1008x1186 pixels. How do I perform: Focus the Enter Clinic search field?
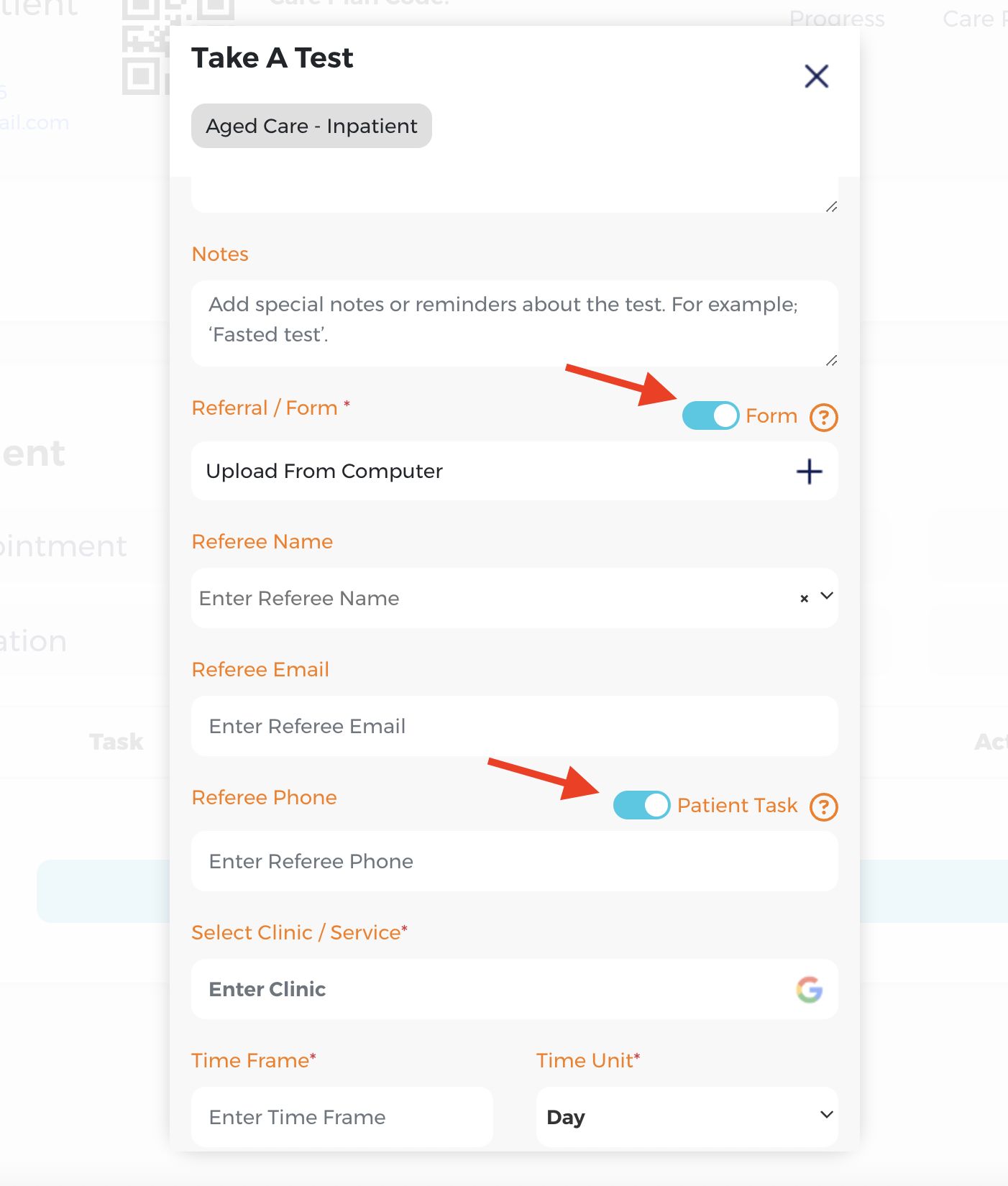tap(489, 990)
